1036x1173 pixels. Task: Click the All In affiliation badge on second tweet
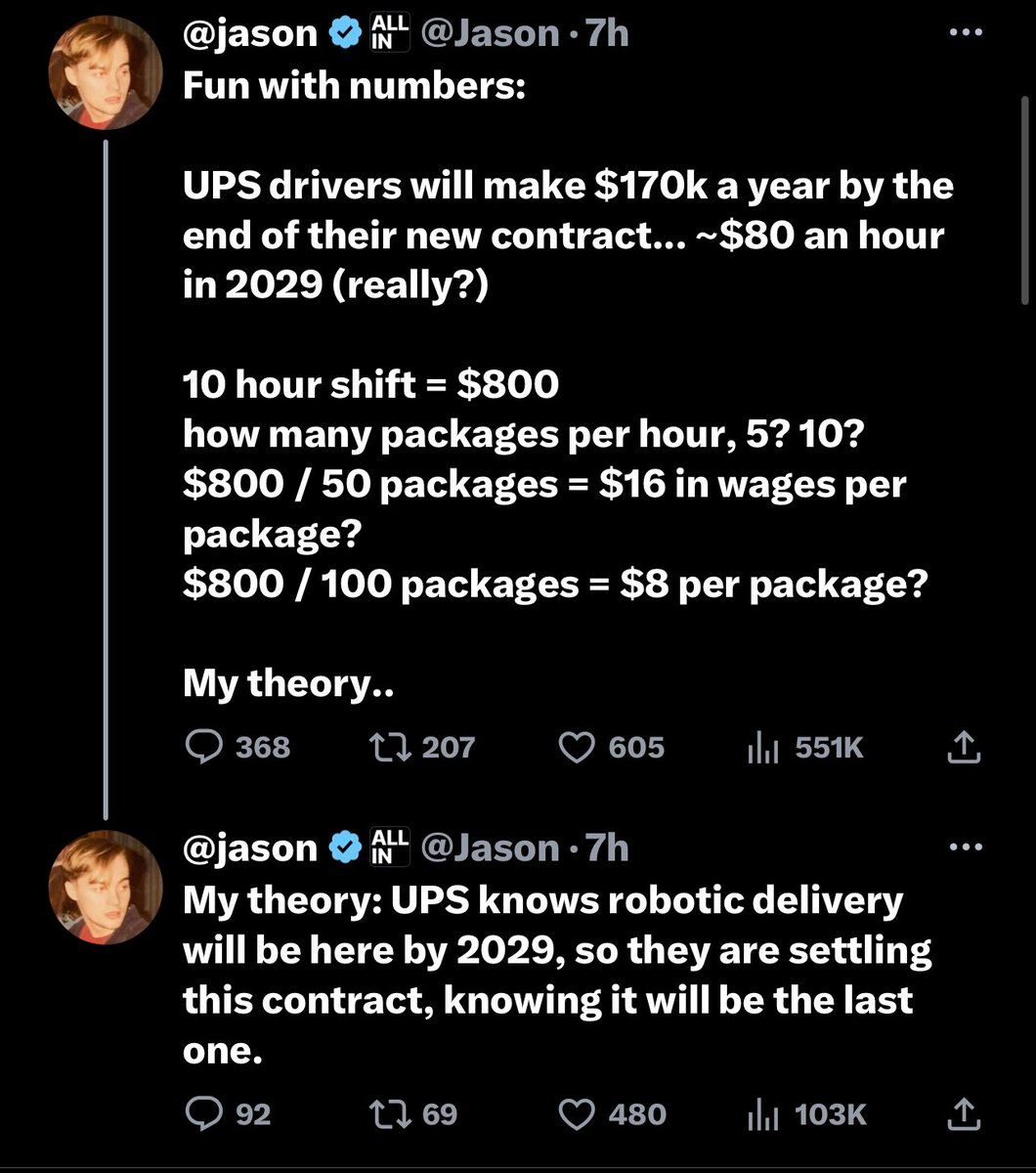pos(390,848)
